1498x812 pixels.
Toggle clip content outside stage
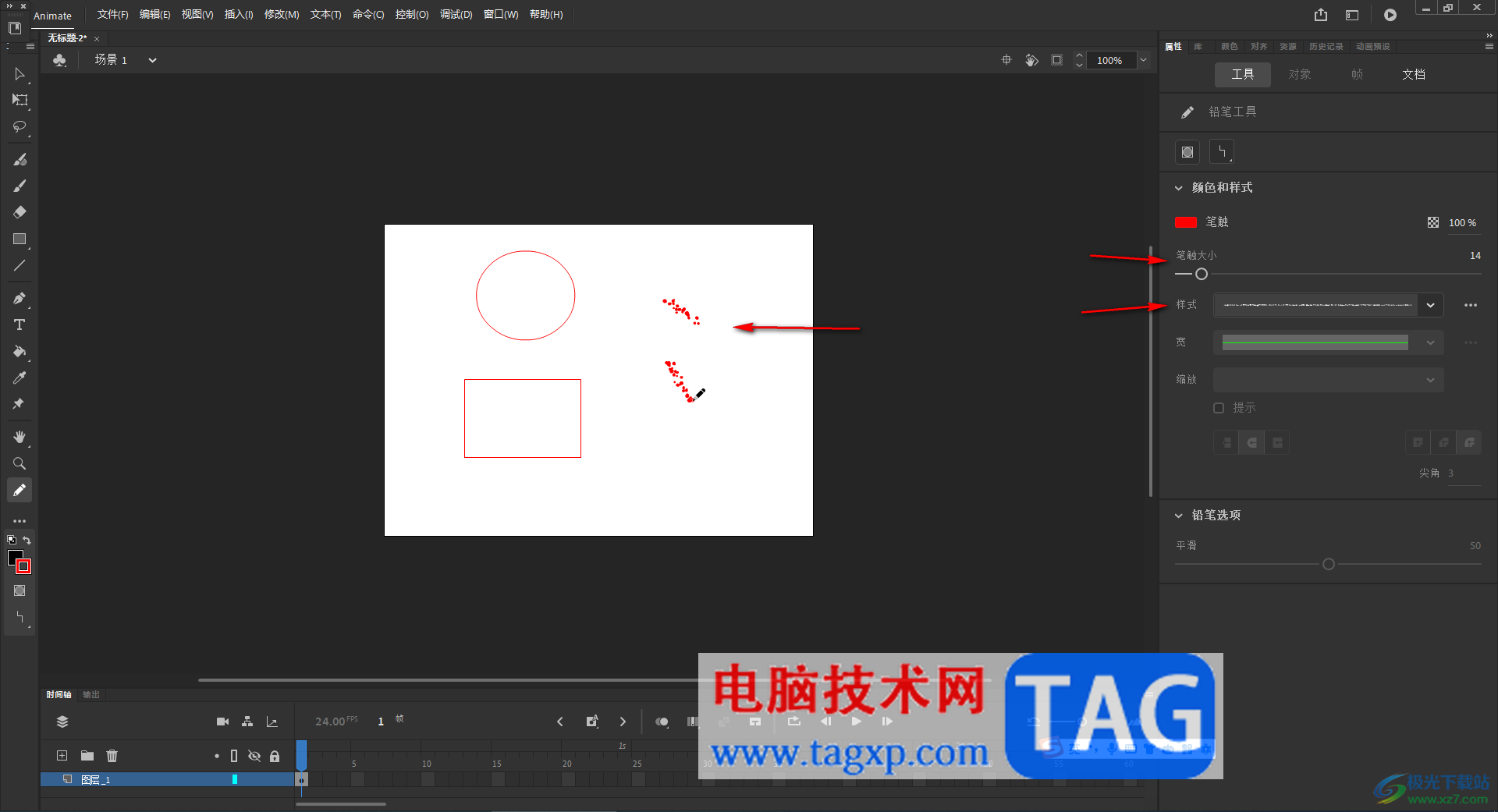click(x=1056, y=60)
